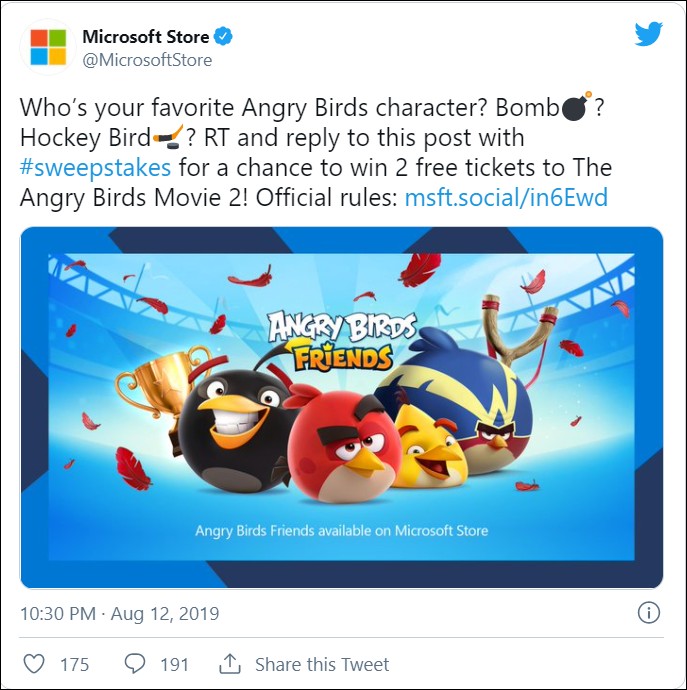
Task: Click the blue verified badge
Action: click(225, 37)
